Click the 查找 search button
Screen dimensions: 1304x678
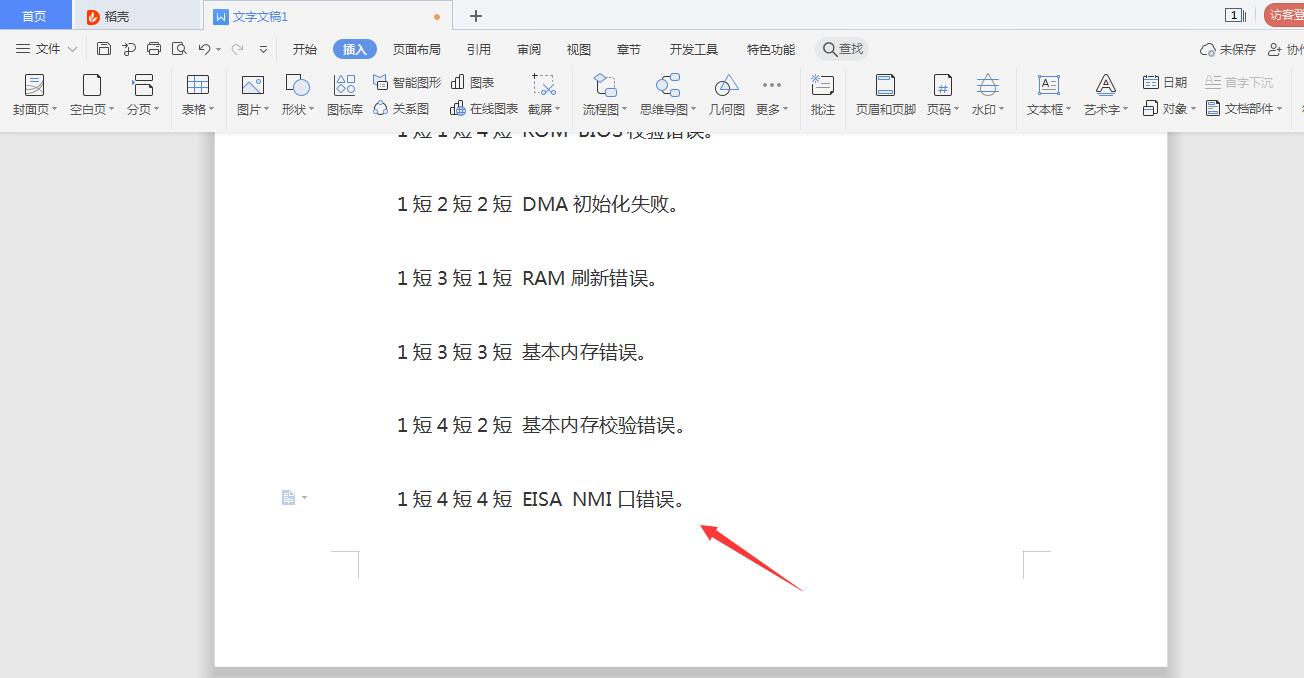(x=842, y=49)
